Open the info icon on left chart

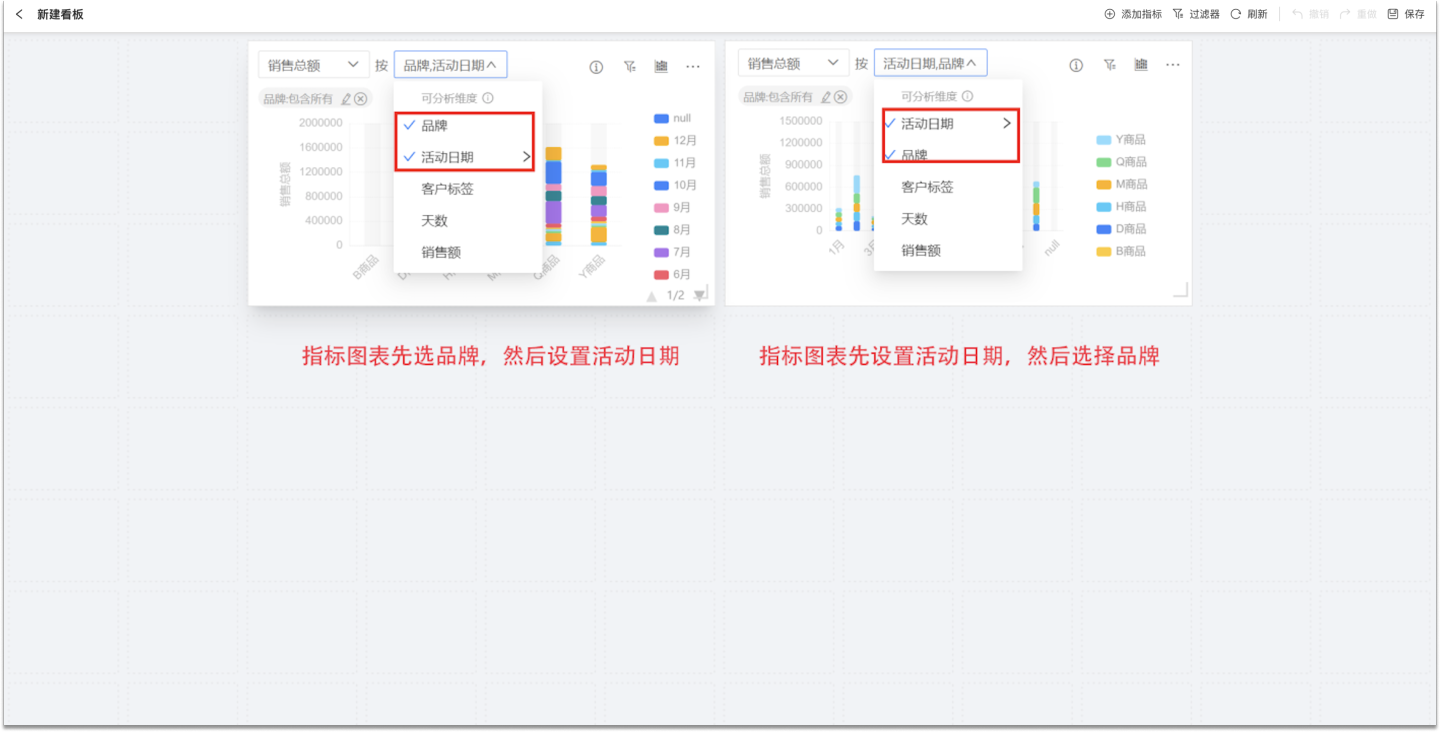[596, 67]
